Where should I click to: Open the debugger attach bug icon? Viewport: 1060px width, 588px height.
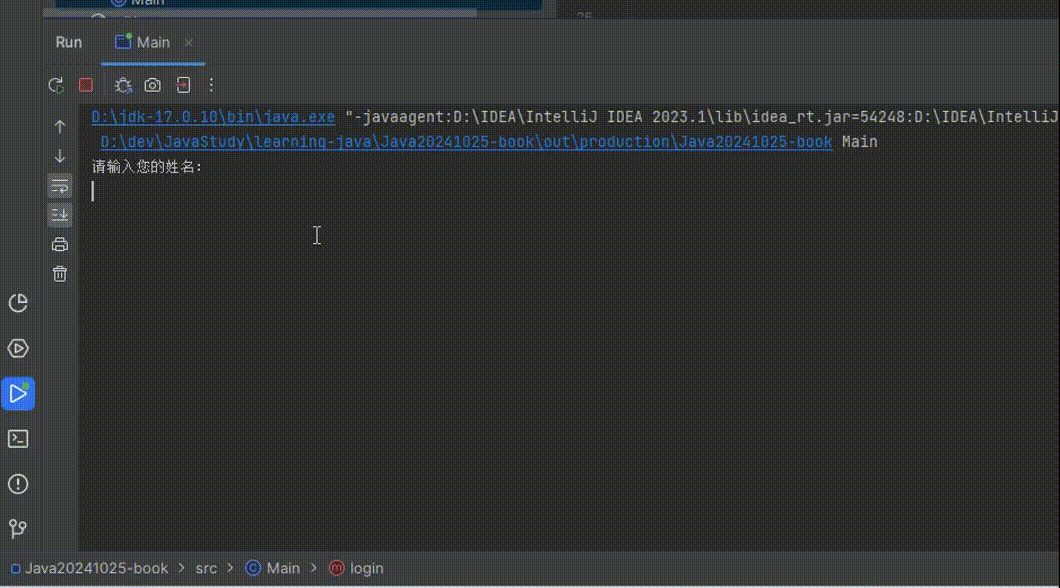coord(123,85)
